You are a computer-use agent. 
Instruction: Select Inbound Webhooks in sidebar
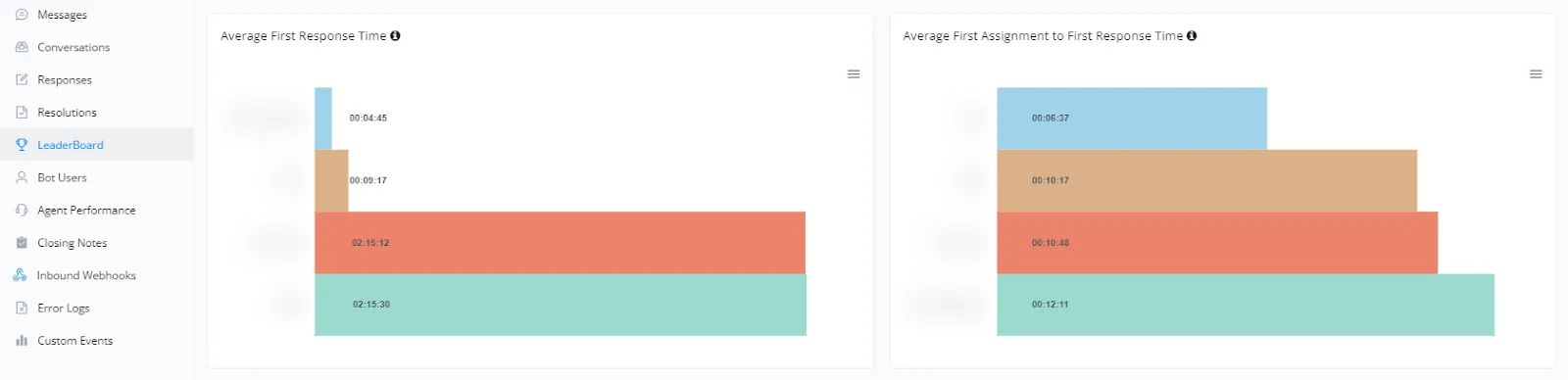click(86, 275)
